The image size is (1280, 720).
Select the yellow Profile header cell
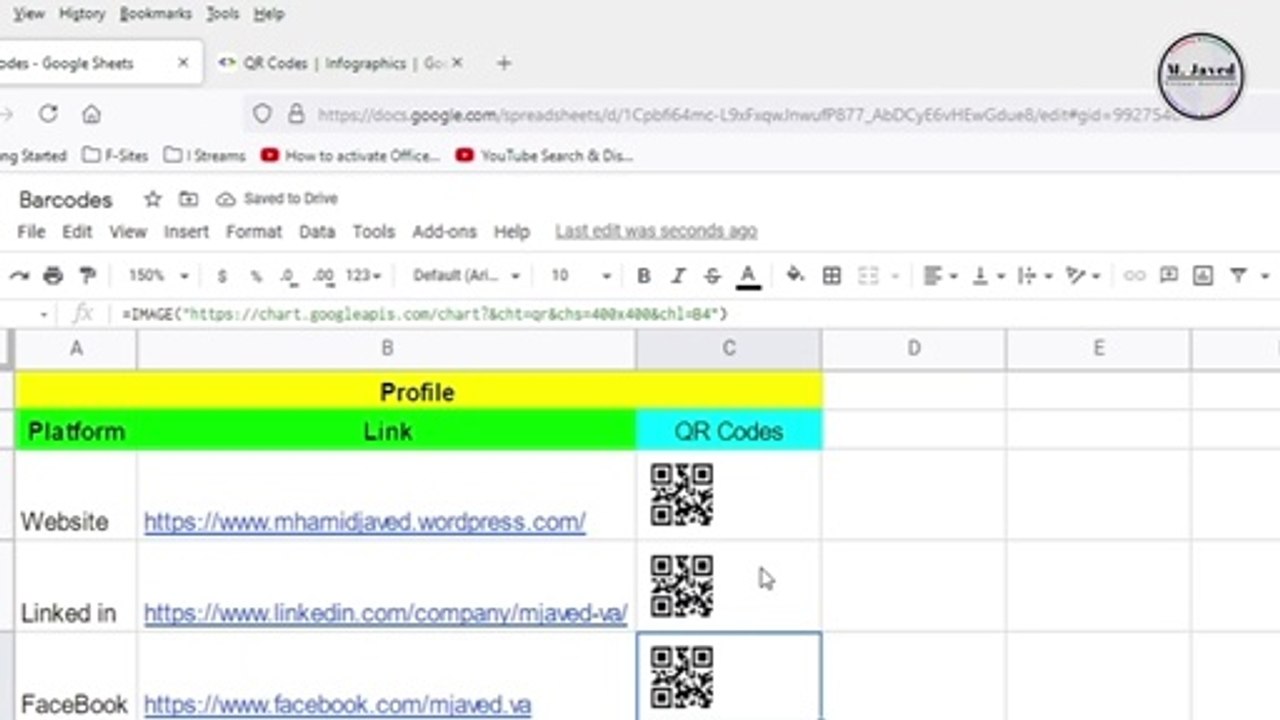tap(418, 391)
